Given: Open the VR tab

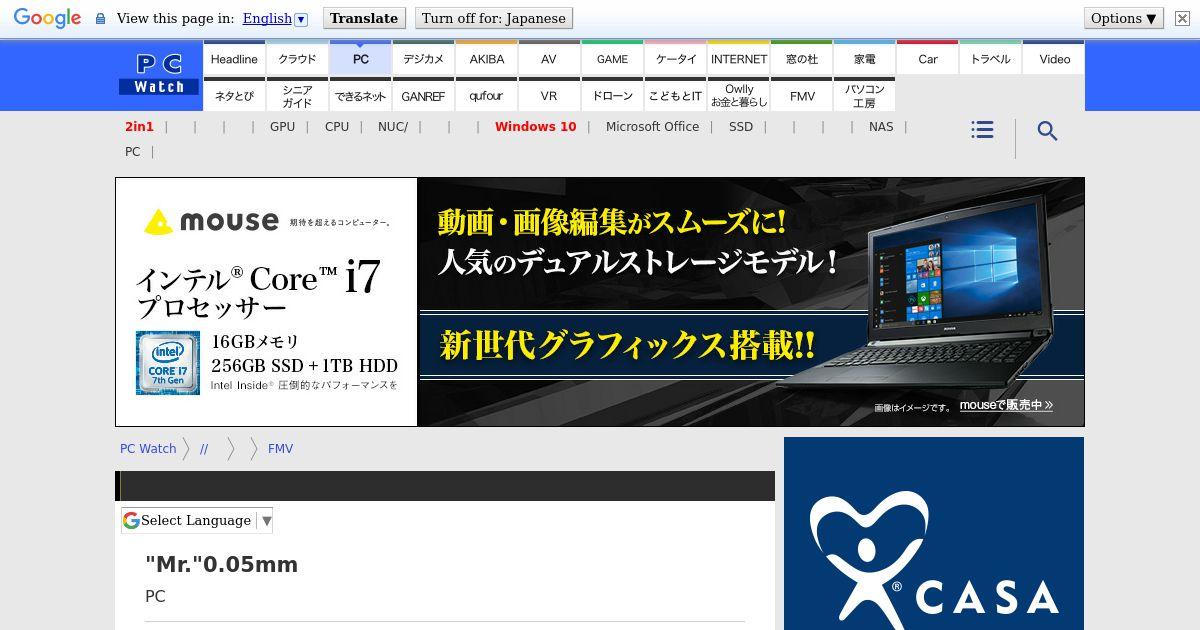Looking at the screenshot, I should 549,95.
